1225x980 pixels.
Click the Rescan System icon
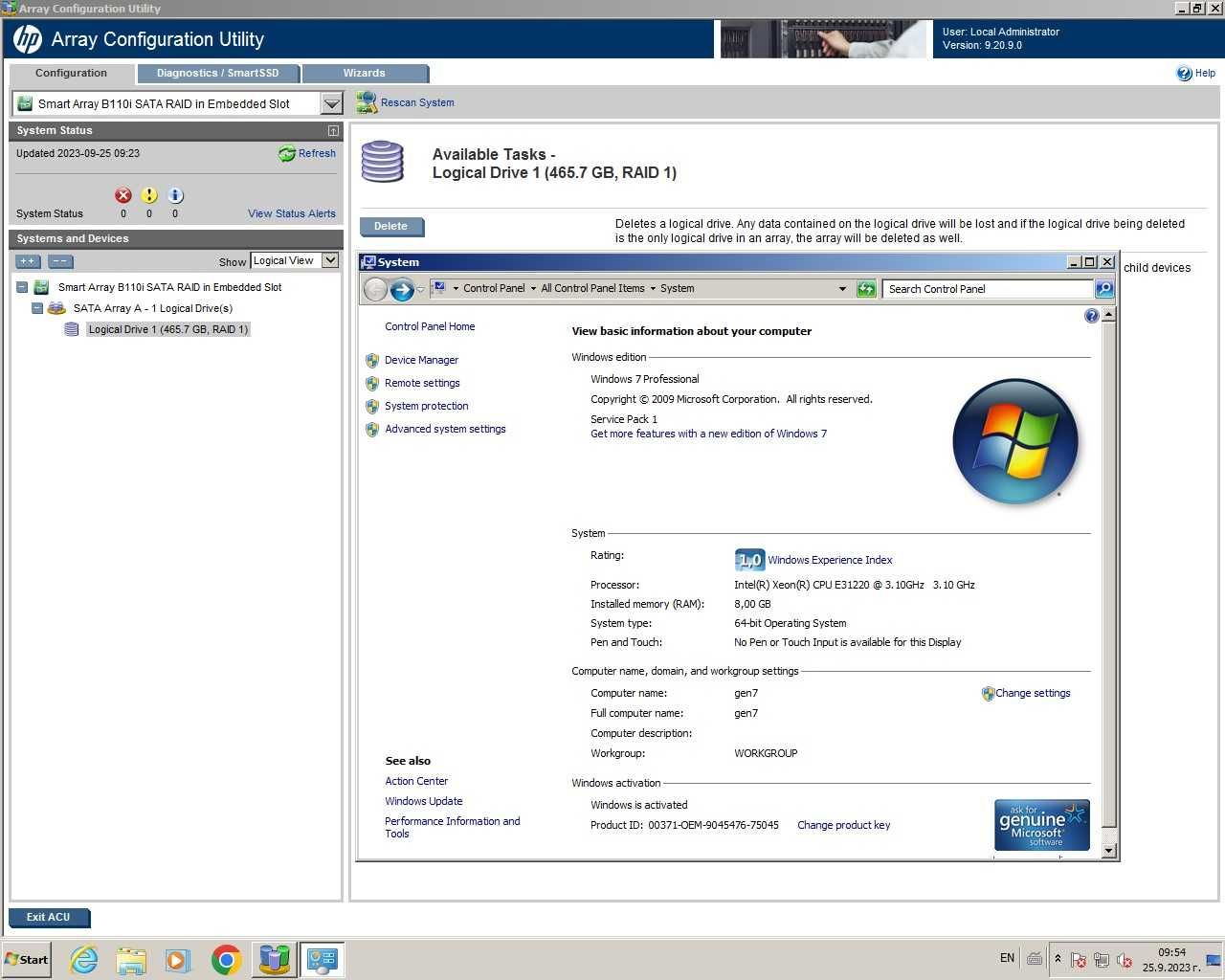tap(366, 101)
